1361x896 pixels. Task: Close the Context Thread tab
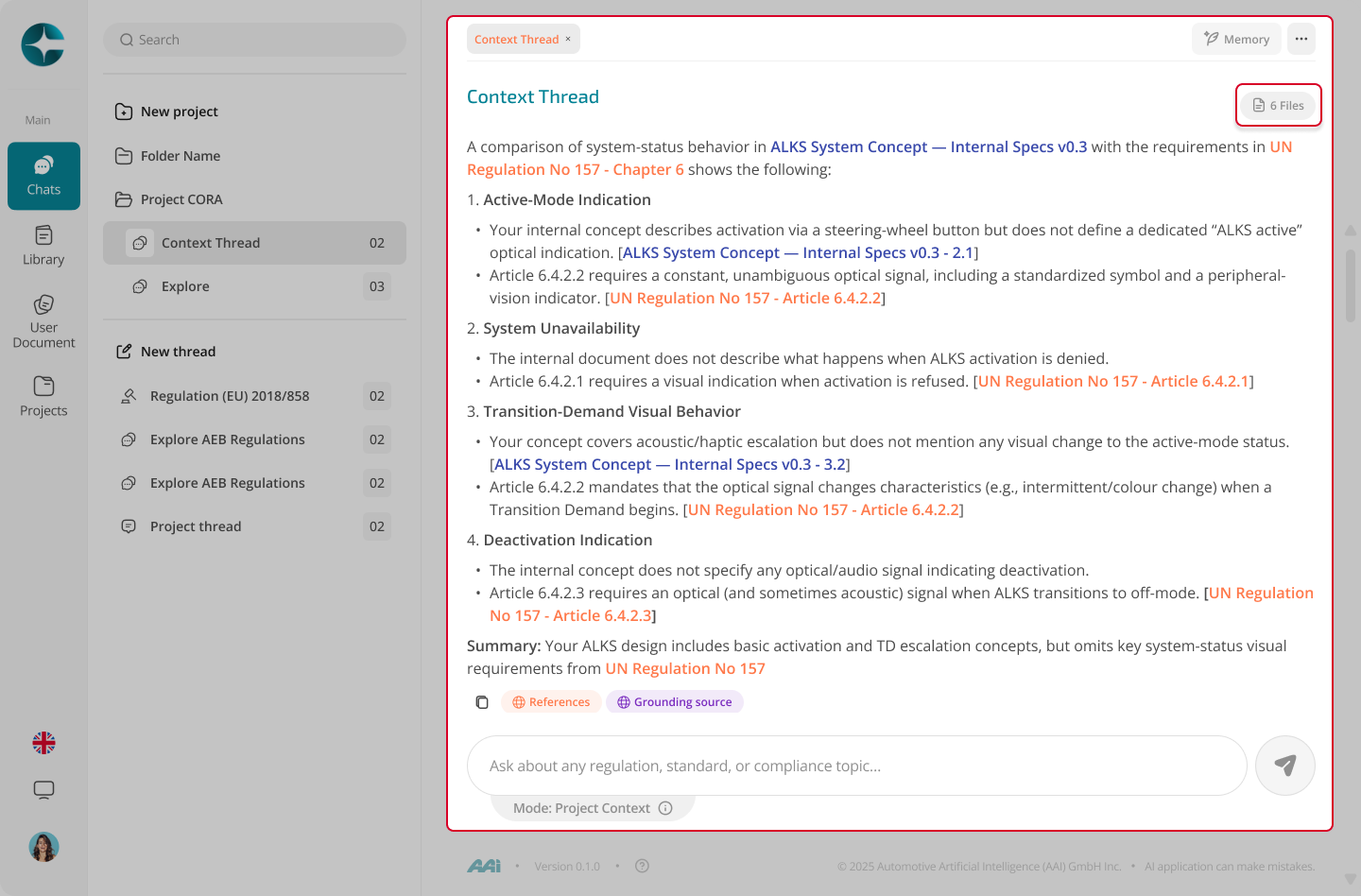click(568, 39)
